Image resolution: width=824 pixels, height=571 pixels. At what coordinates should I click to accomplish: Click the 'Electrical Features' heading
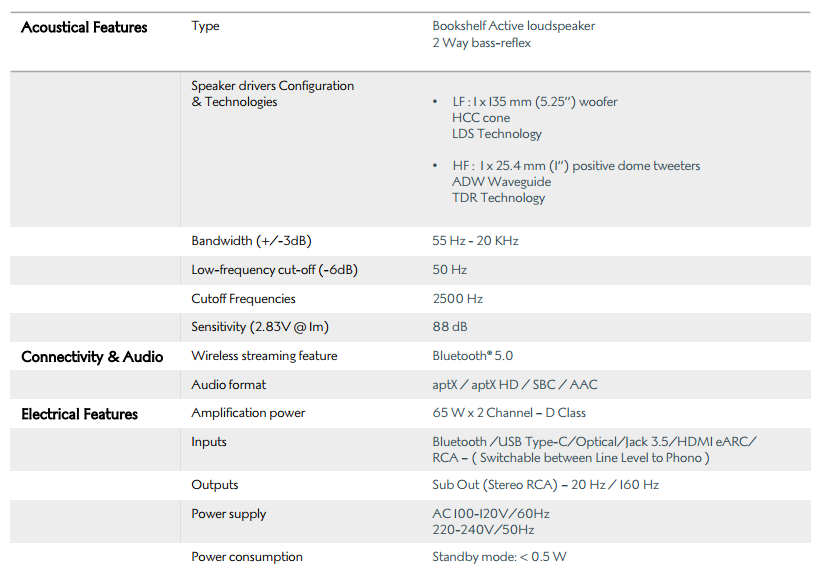pyautogui.click(x=79, y=414)
